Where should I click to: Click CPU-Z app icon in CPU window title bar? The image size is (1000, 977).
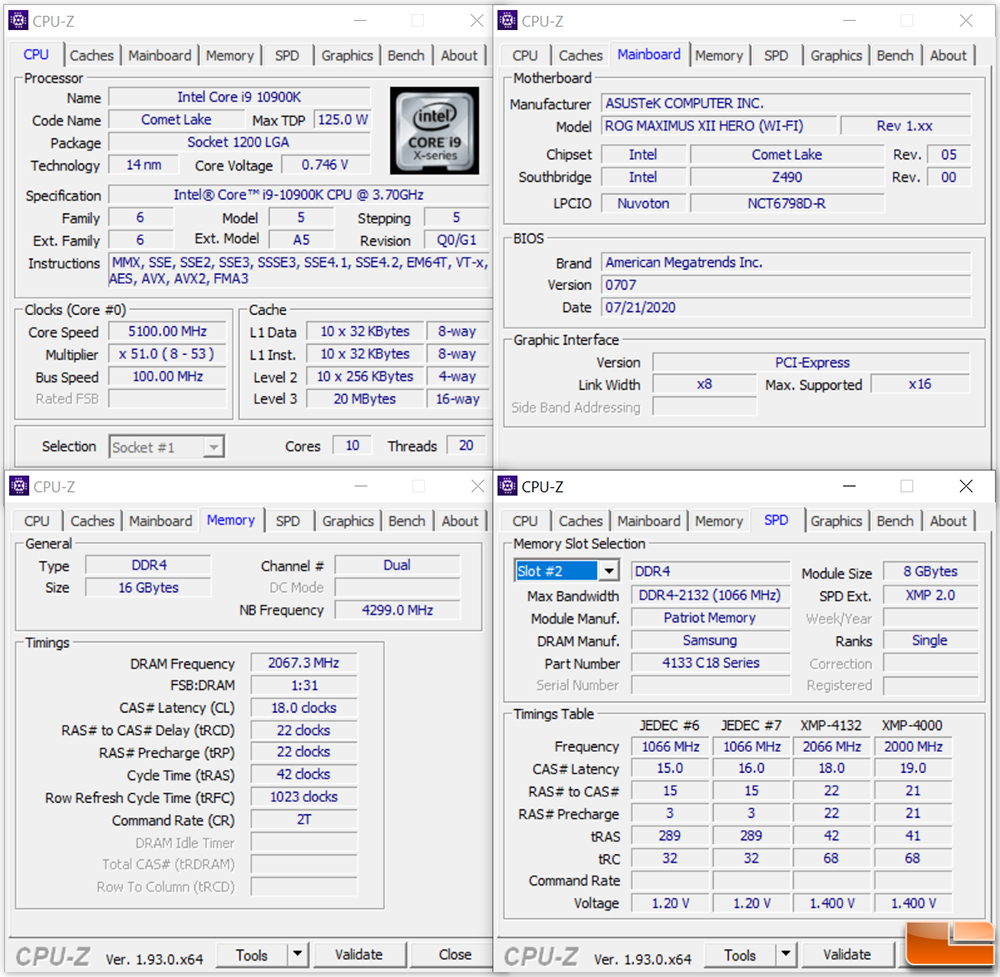click(18, 21)
